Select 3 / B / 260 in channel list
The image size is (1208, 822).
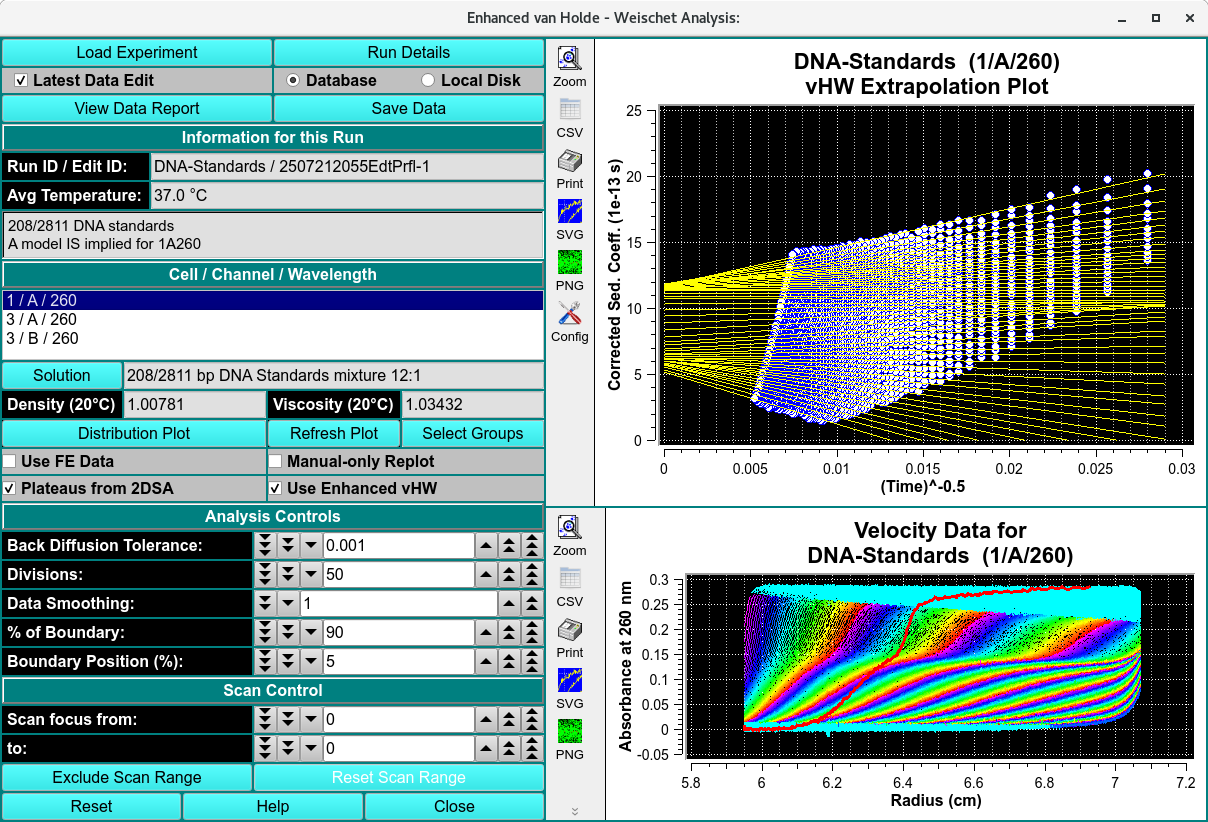(41, 338)
